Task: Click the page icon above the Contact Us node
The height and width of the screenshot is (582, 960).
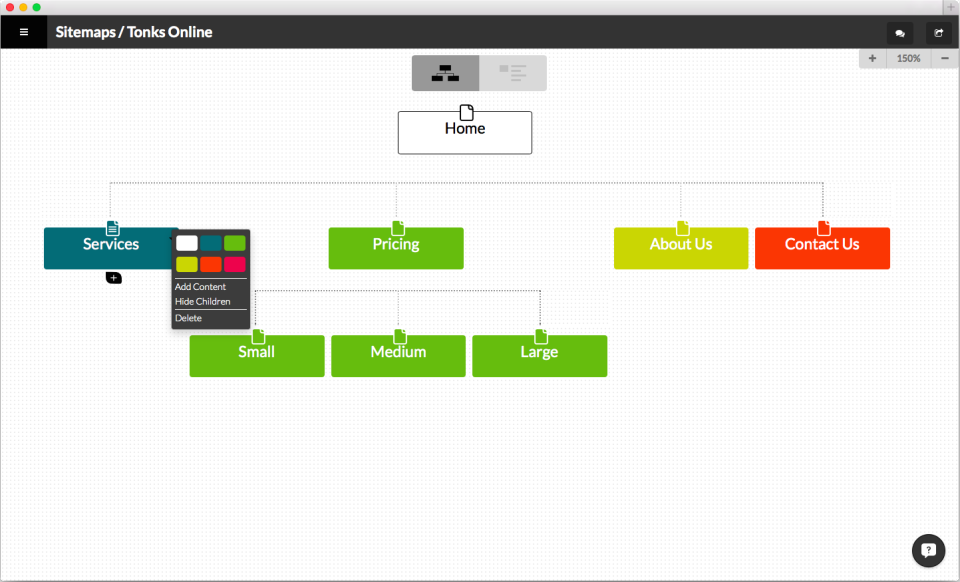Action: (x=824, y=228)
